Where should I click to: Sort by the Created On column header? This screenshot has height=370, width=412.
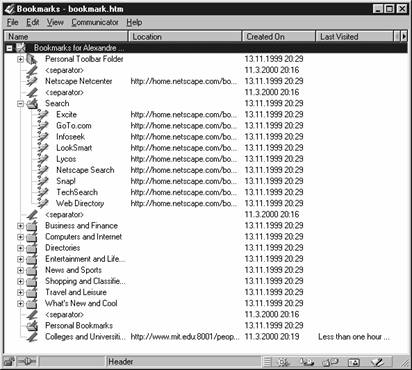279,36
